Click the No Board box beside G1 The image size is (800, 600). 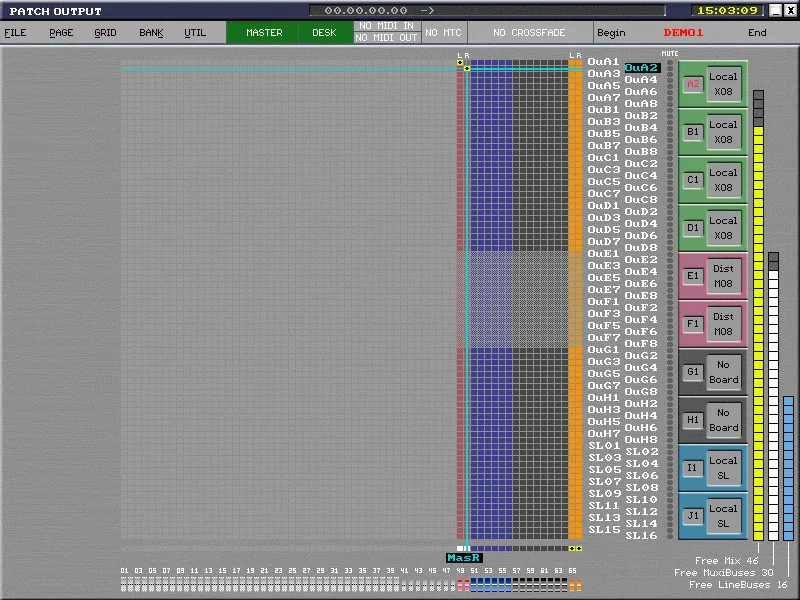click(723, 372)
